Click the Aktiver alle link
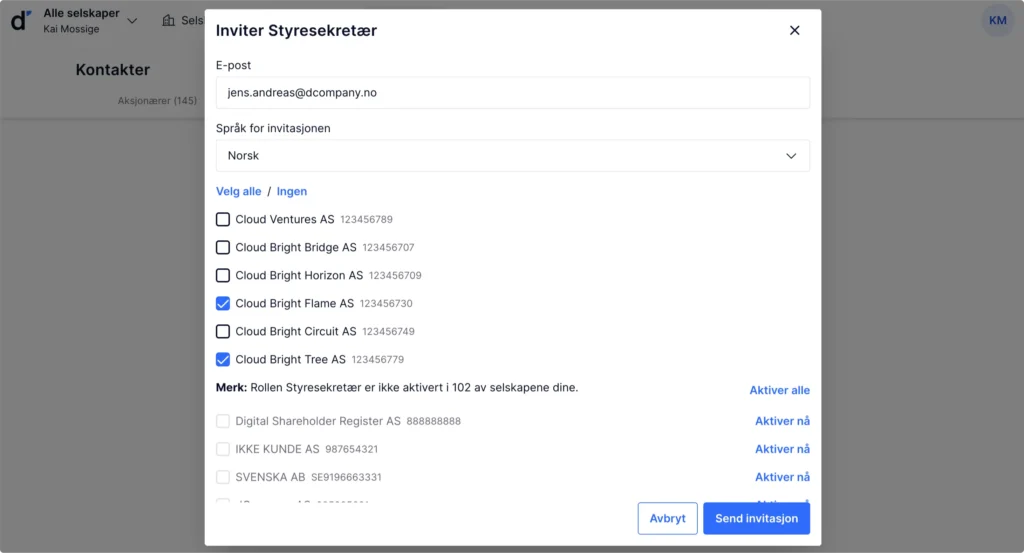The image size is (1024, 553). coord(779,390)
